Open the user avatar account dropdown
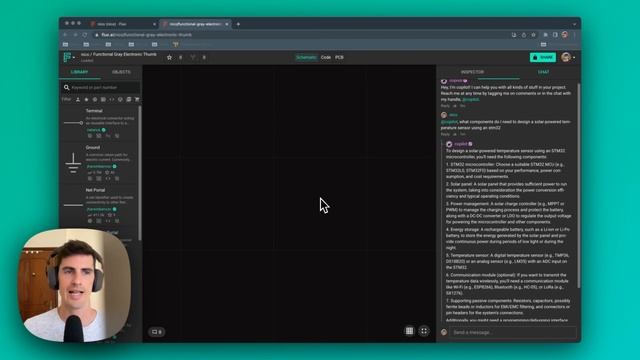Image resolution: width=640 pixels, height=360 pixels. point(568,58)
